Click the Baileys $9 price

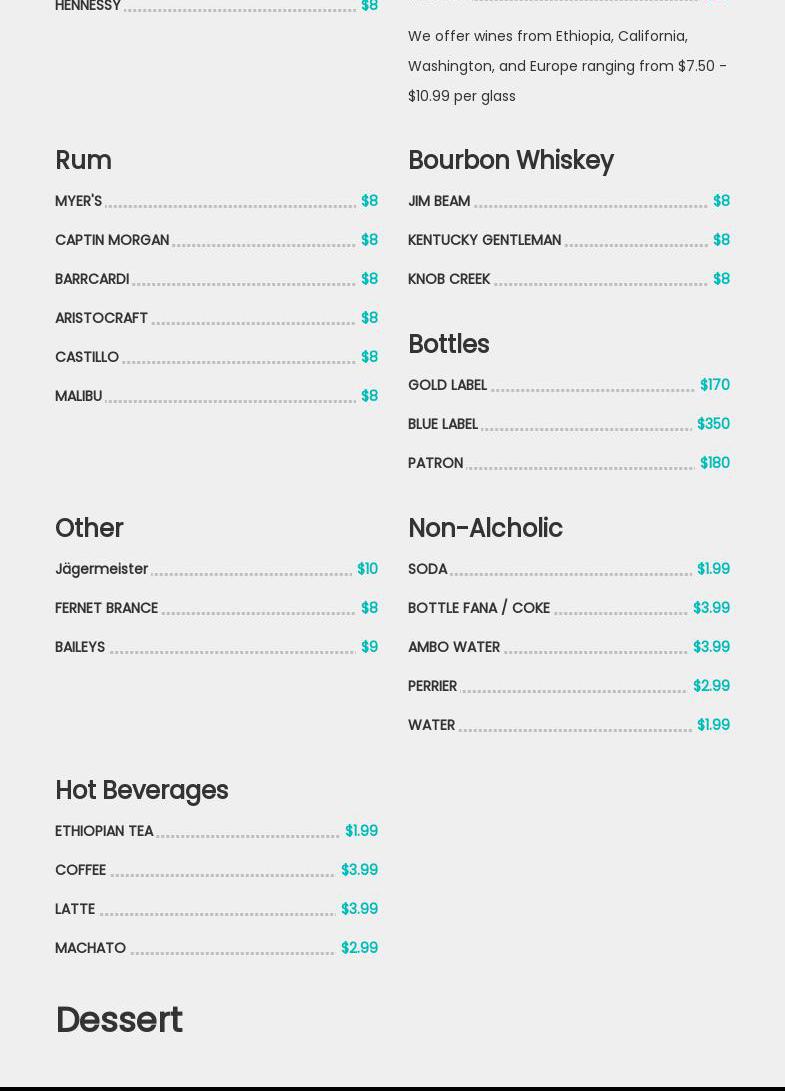tap(369, 647)
